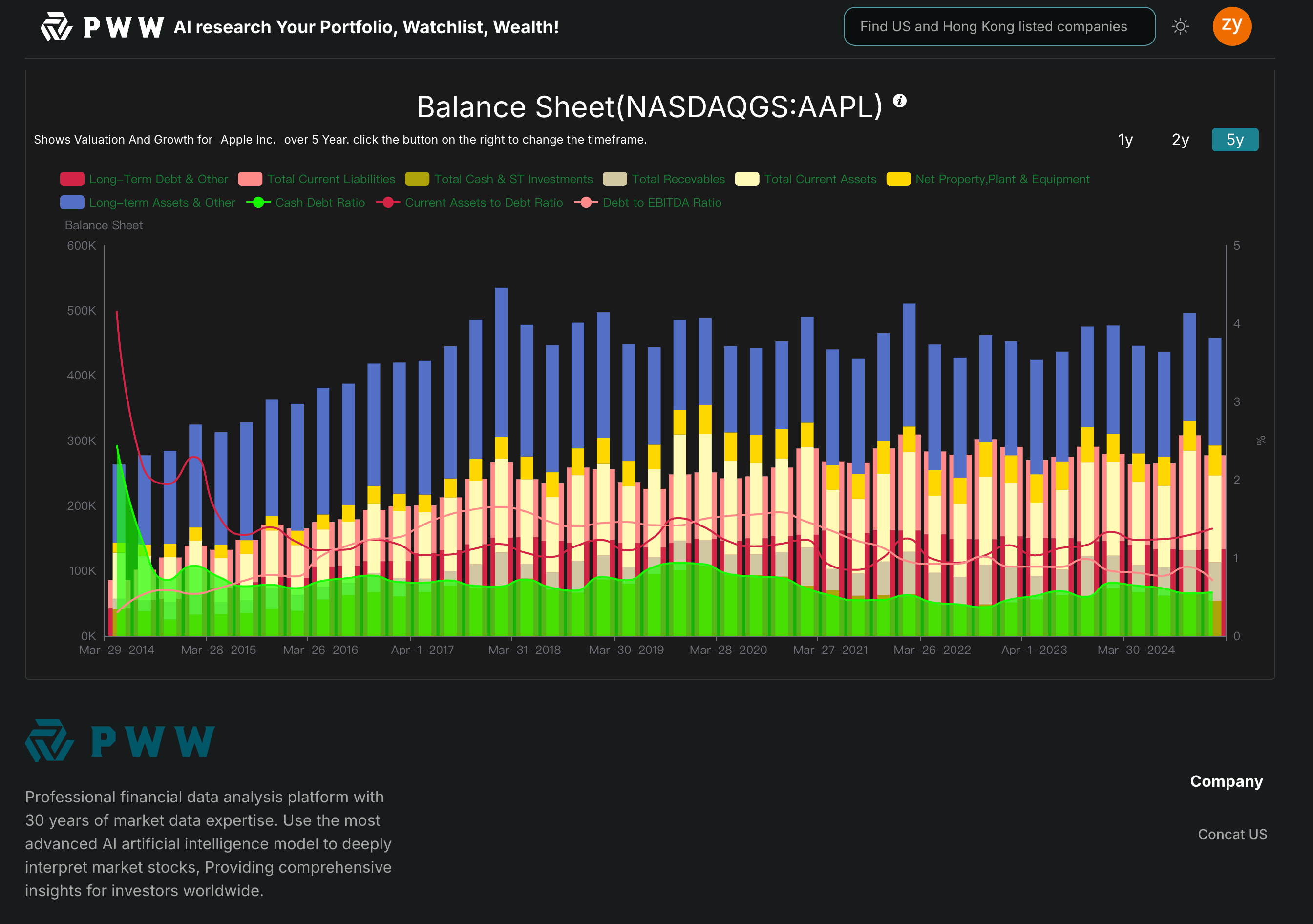
Task: Click the 600K y-axis value
Action: pos(82,246)
